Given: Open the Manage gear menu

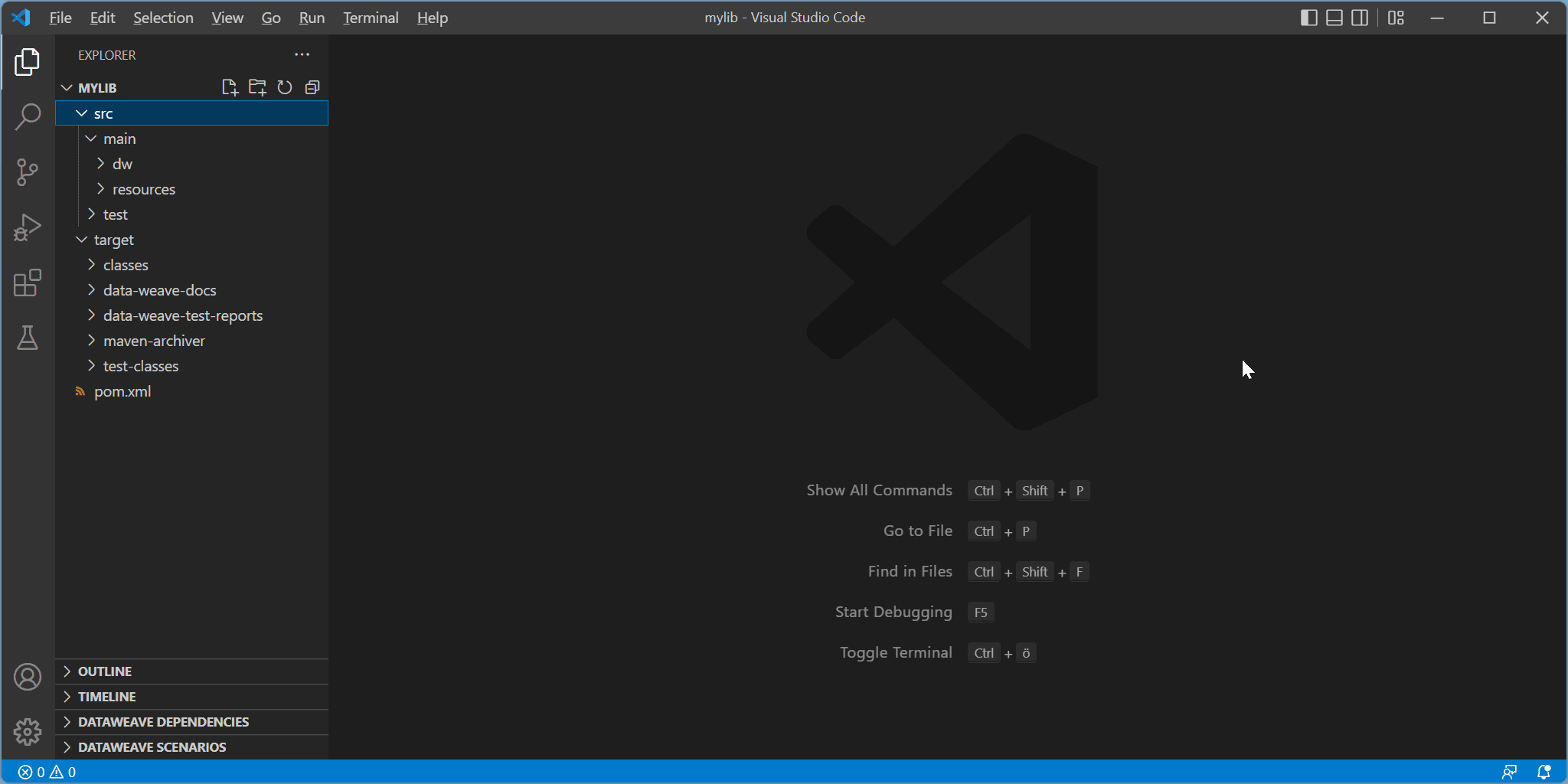Looking at the screenshot, I should point(28,732).
